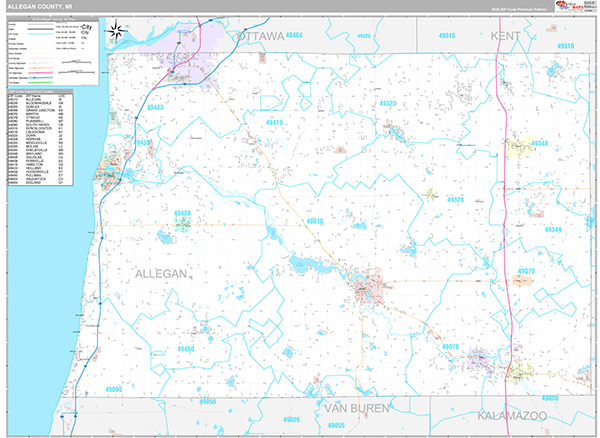Viewport: 600px width, 438px height.
Task: Select the MIDDLEVILLE row in ZIP index
Action: [x=36, y=143]
